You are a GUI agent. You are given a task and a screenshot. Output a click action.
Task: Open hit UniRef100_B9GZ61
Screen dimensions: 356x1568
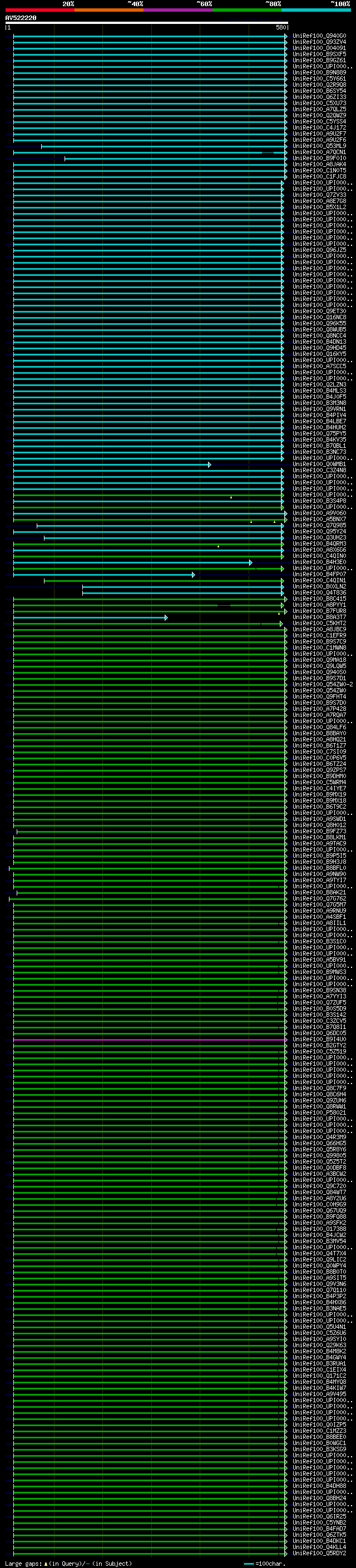click(x=319, y=61)
